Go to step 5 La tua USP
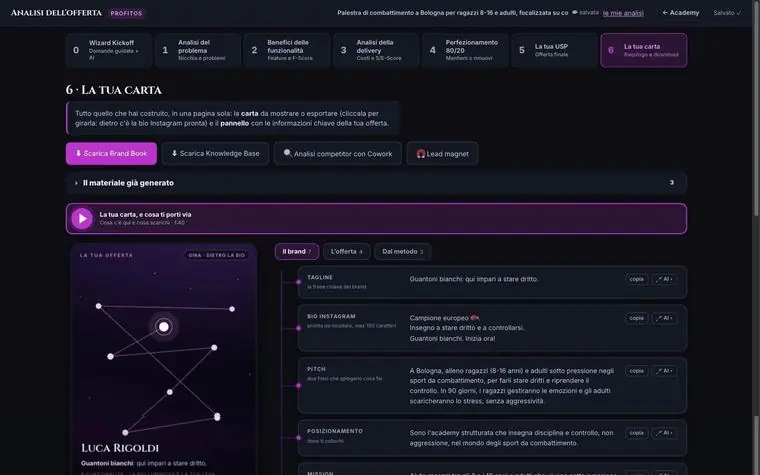Screen dimensions: 760x475 (x=554, y=50)
